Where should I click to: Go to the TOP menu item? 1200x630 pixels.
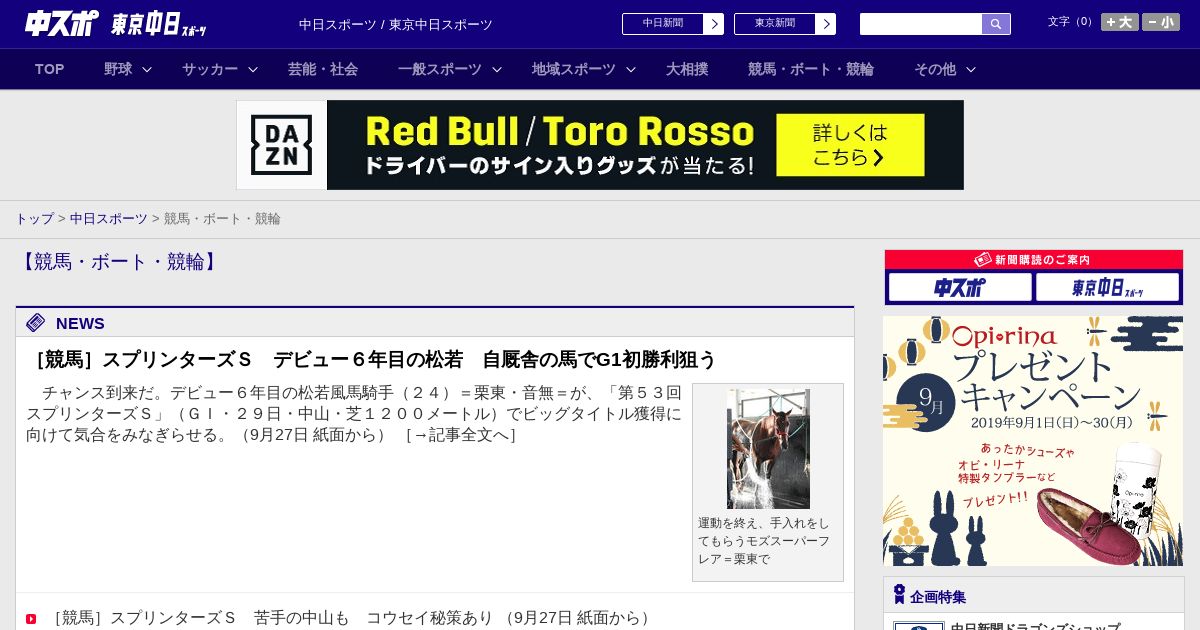pyautogui.click(x=49, y=69)
